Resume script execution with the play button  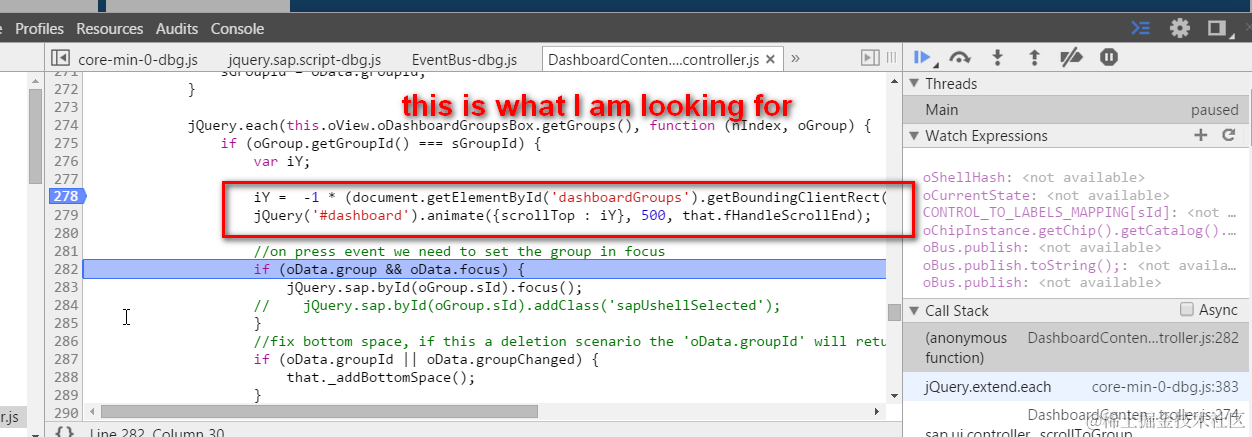pyautogui.click(x=922, y=58)
